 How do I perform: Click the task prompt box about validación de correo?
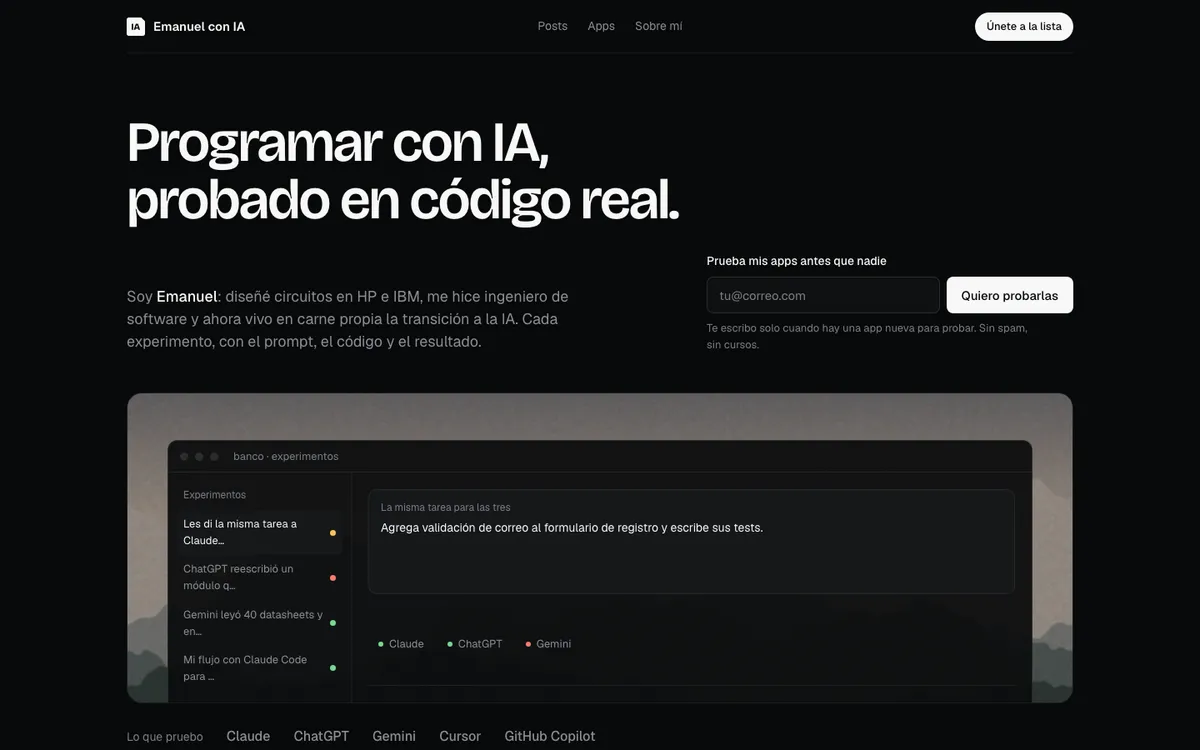click(x=691, y=541)
